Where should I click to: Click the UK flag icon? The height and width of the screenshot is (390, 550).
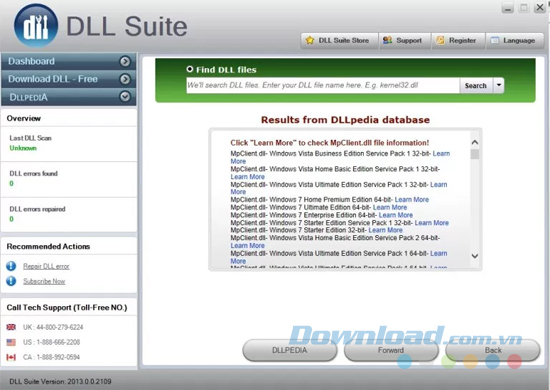11,327
